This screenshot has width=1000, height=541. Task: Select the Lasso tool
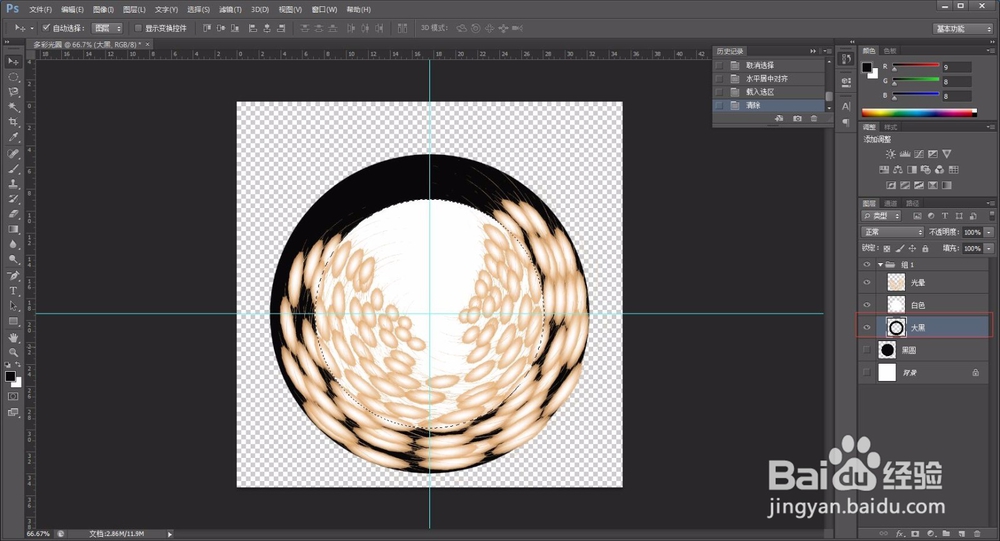pos(13,92)
